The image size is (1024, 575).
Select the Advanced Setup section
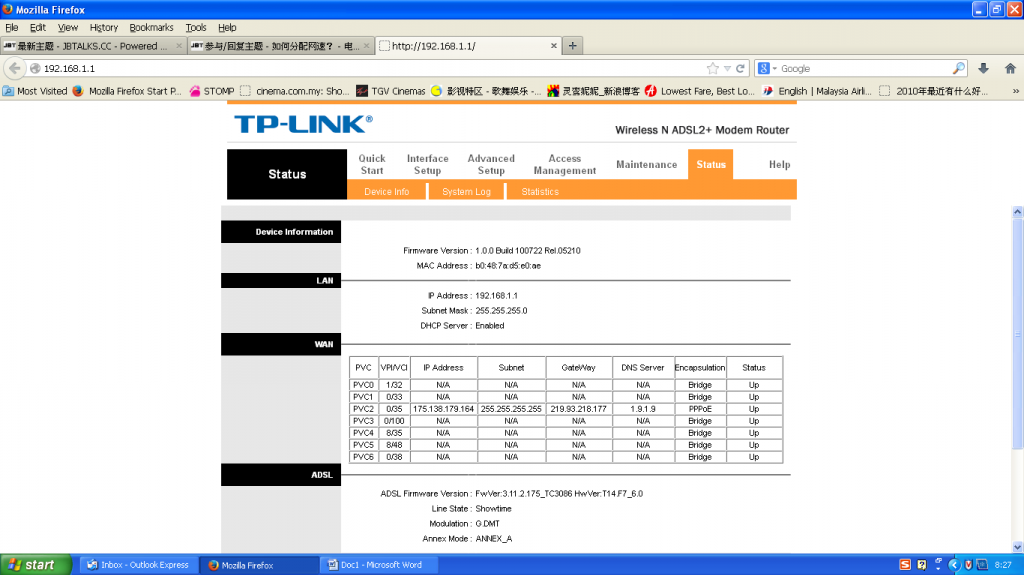(x=491, y=165)
